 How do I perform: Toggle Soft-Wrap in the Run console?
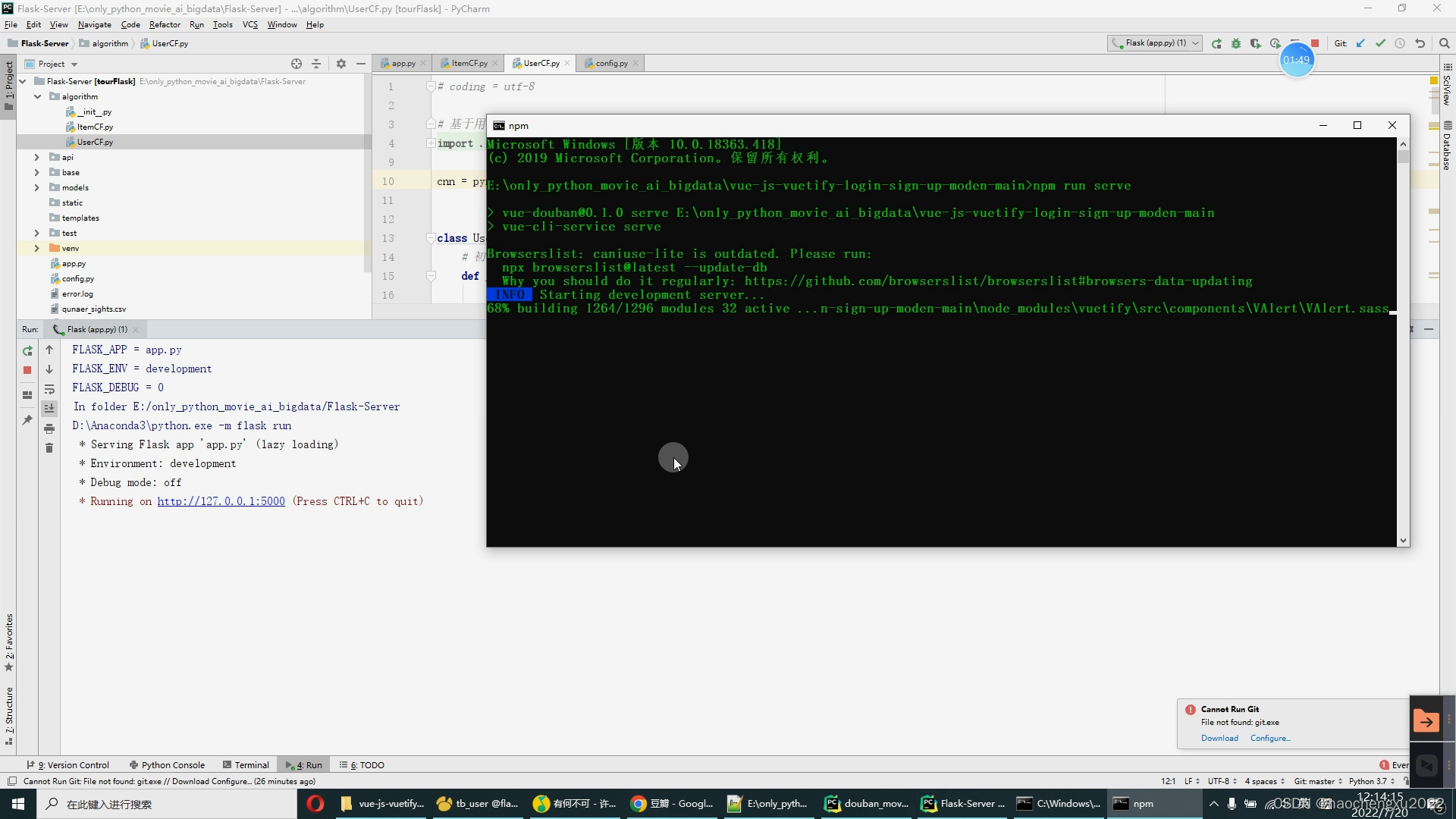coord(49,390)
